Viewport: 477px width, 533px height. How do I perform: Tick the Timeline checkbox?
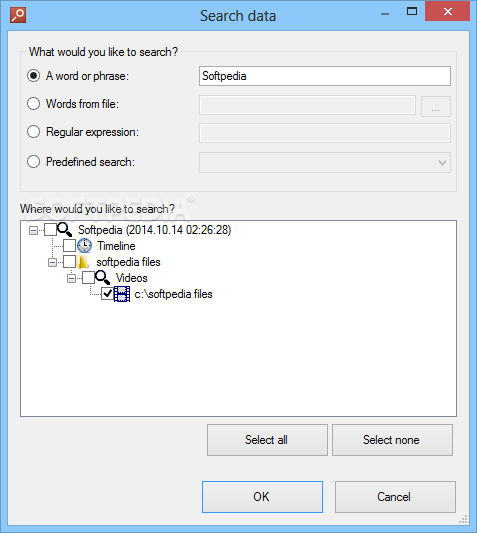click(x=69, y=245)
